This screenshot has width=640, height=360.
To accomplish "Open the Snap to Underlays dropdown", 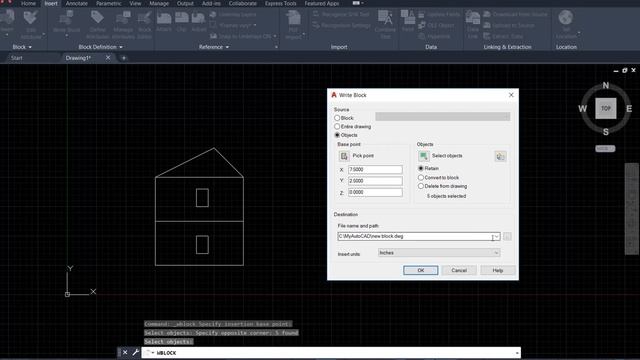I will (x=275, y=36).
